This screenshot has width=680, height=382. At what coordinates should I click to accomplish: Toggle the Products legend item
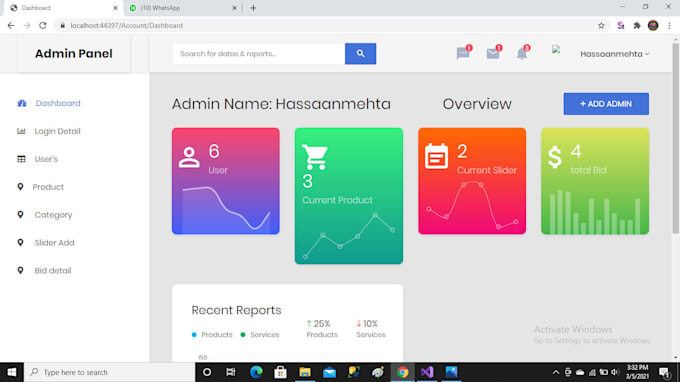pyautogui.click(x=212, y=335)
